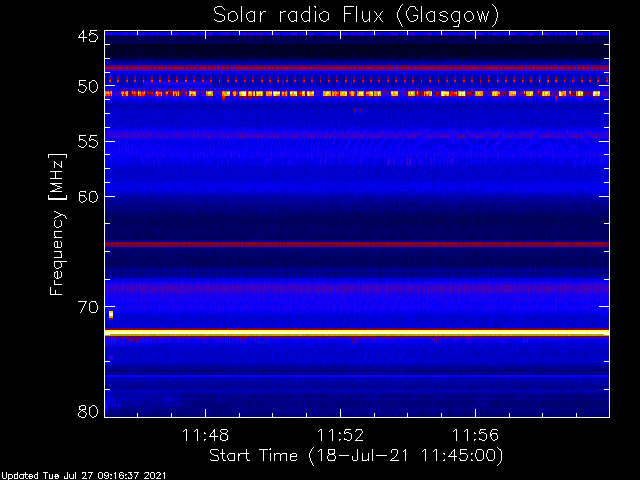Click the 'Solar radio Flux (Glasgow)' title
The width and height of the screenshot is (640, 480).
click(x=356, y=16)
